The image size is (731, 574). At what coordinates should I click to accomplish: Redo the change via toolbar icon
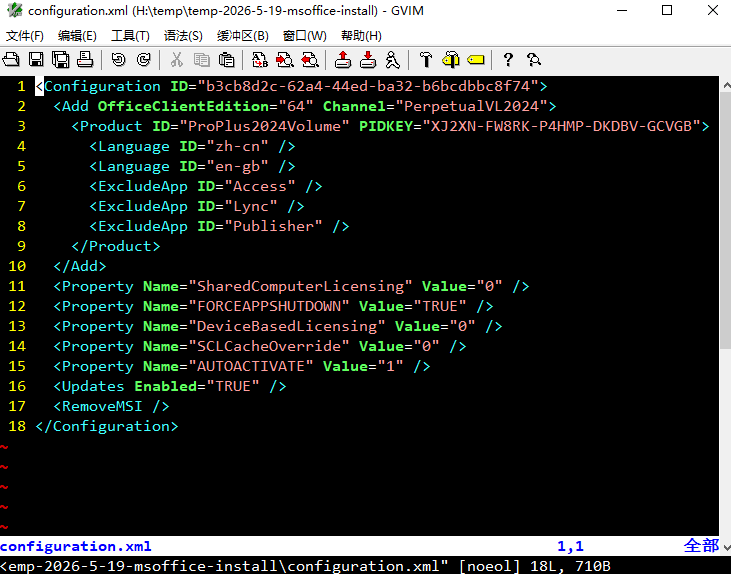[144, 60]
